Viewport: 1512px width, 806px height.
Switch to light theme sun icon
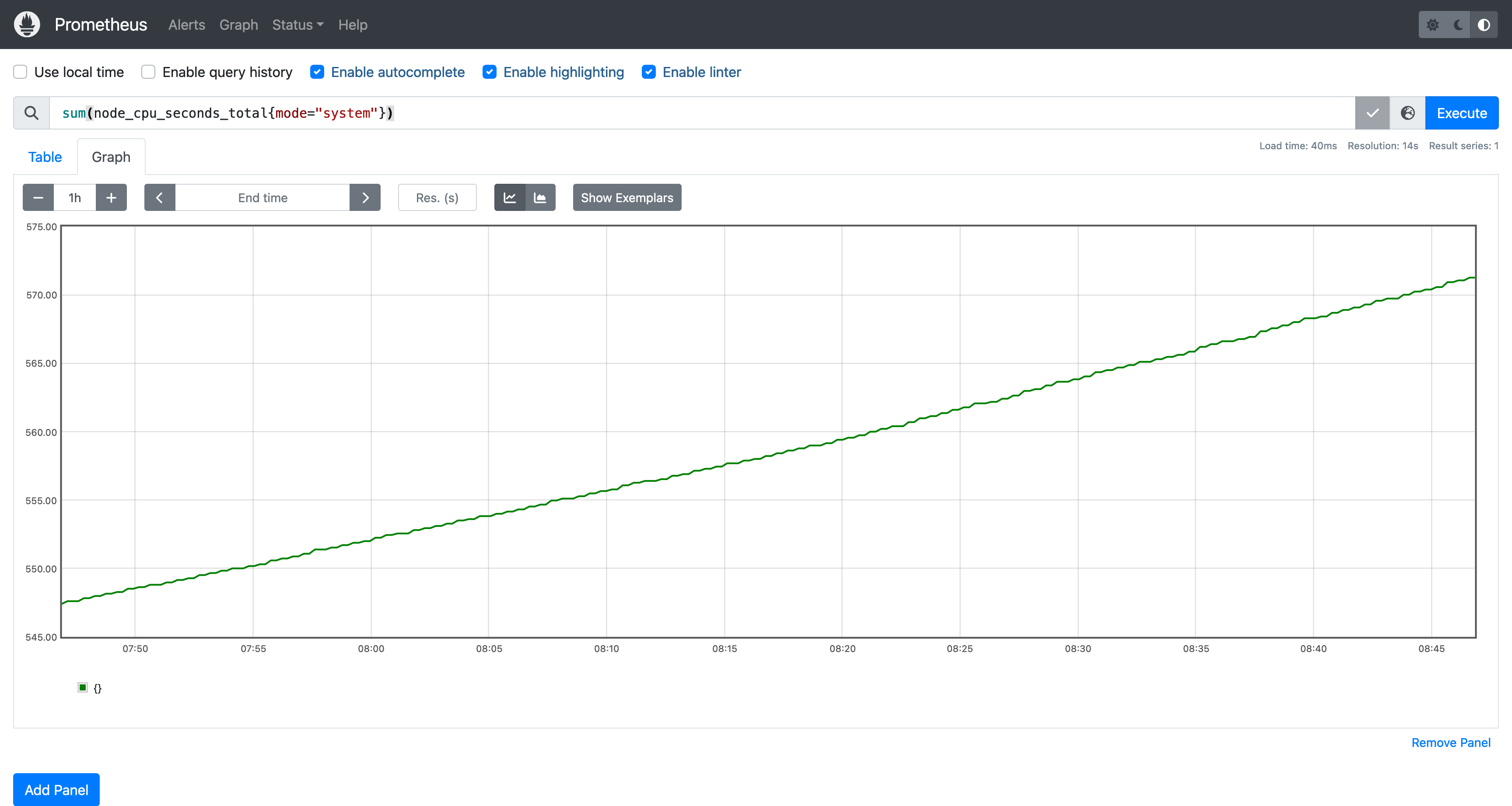[x=1432, y=25]
